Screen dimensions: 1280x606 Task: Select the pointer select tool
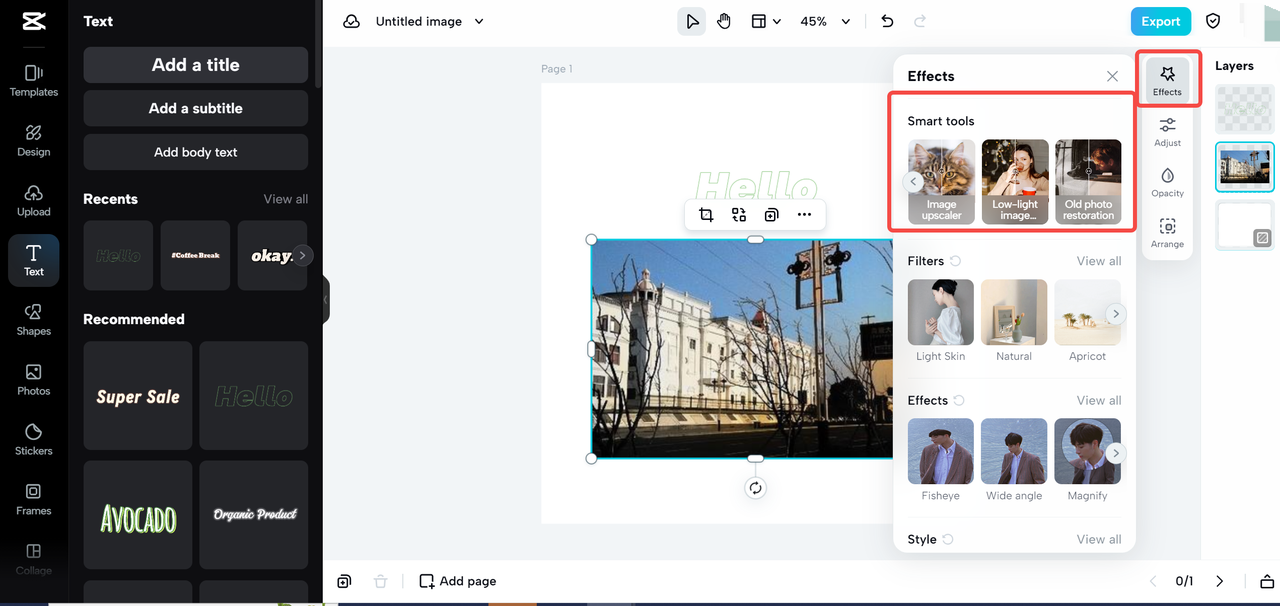[x=691, y=21]
